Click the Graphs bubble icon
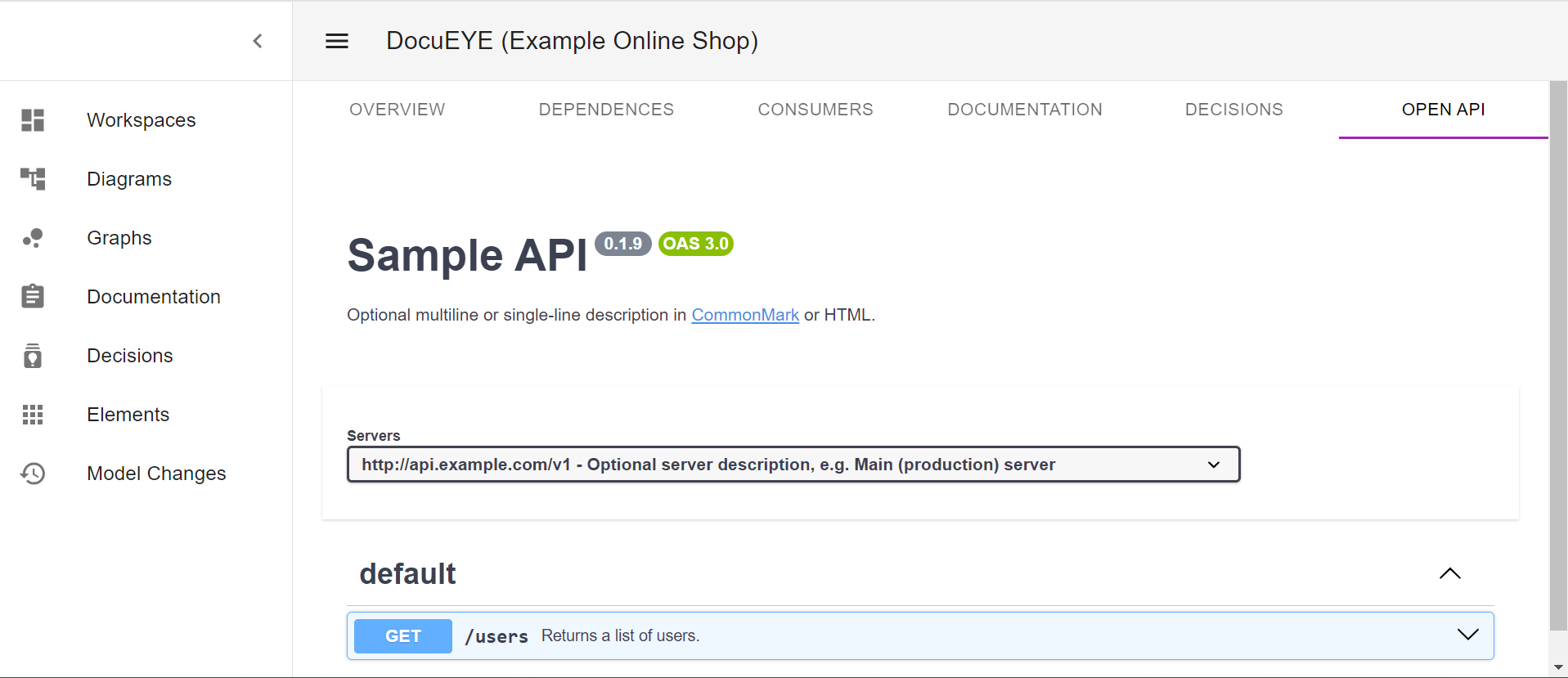Image resolution: width=1568 pixels, height=678 pixels. pyautogui.click(x=33, y=238)
